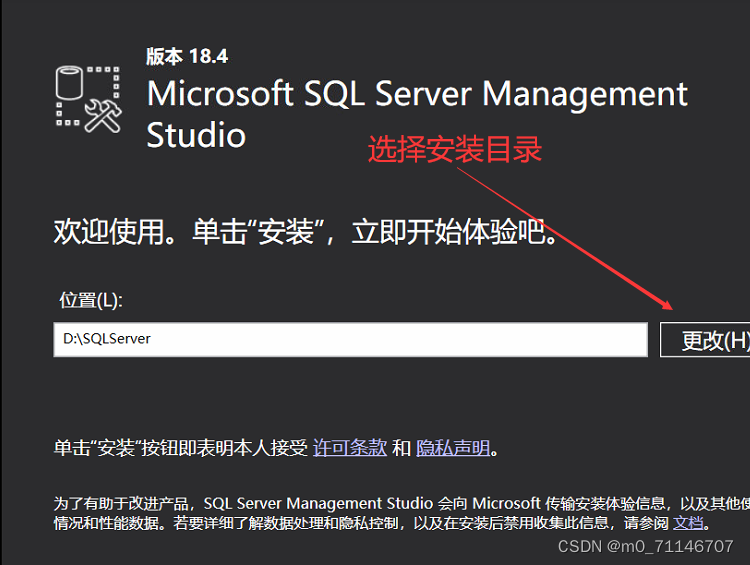Click the 位置(L): location label
Image resolution: width=750 pixels, height=565 pixels.
(91, 300)
